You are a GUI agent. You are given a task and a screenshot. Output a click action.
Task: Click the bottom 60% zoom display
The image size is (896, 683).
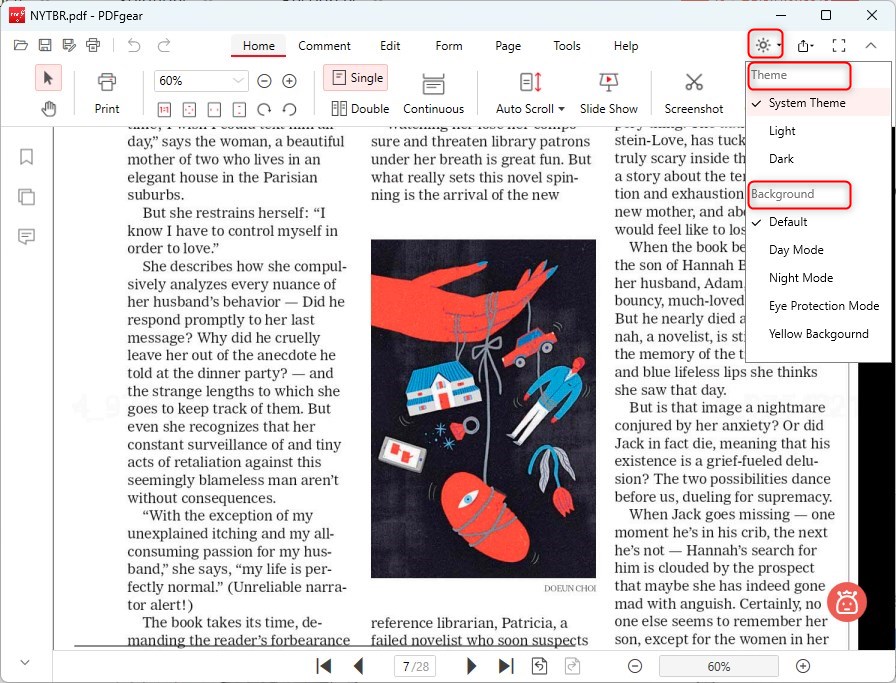pos(718,666)
